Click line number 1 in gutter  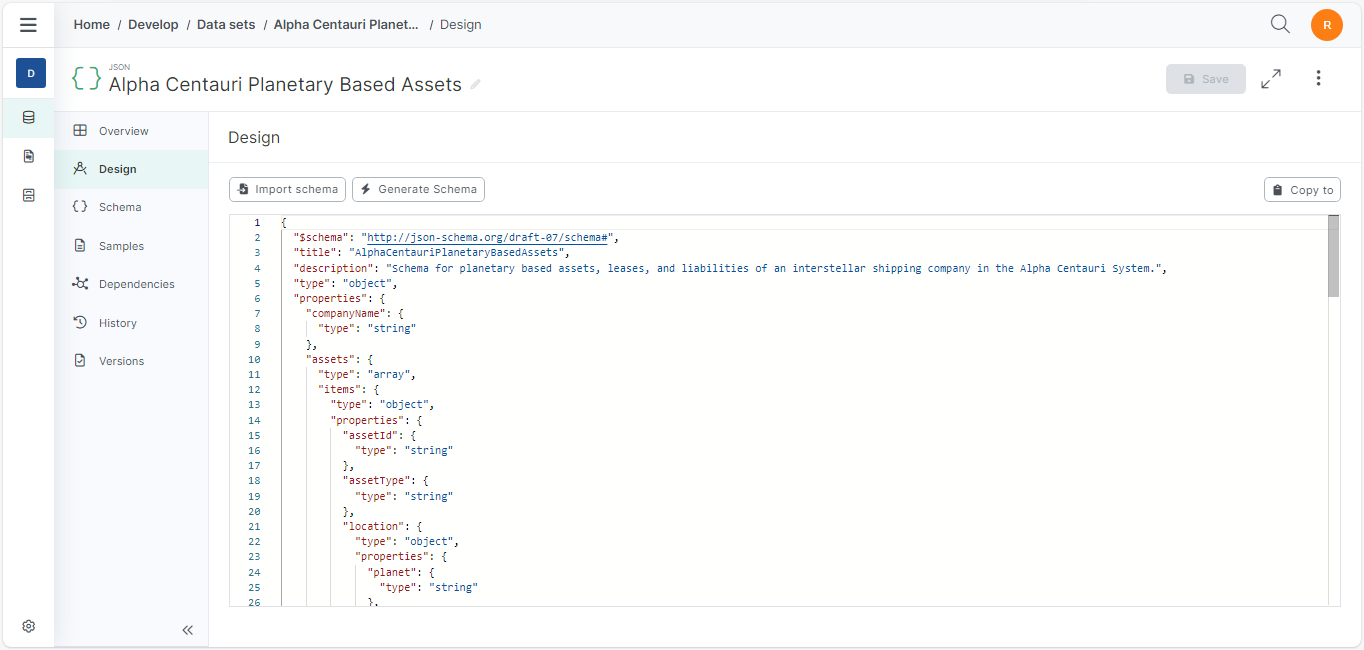257,222
